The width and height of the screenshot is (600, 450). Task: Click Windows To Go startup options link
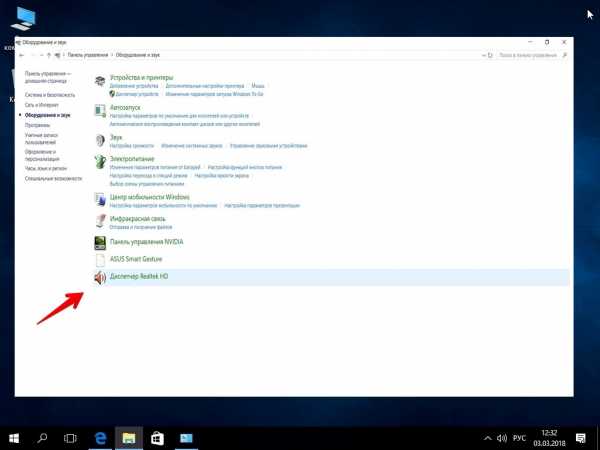(214, 94)
